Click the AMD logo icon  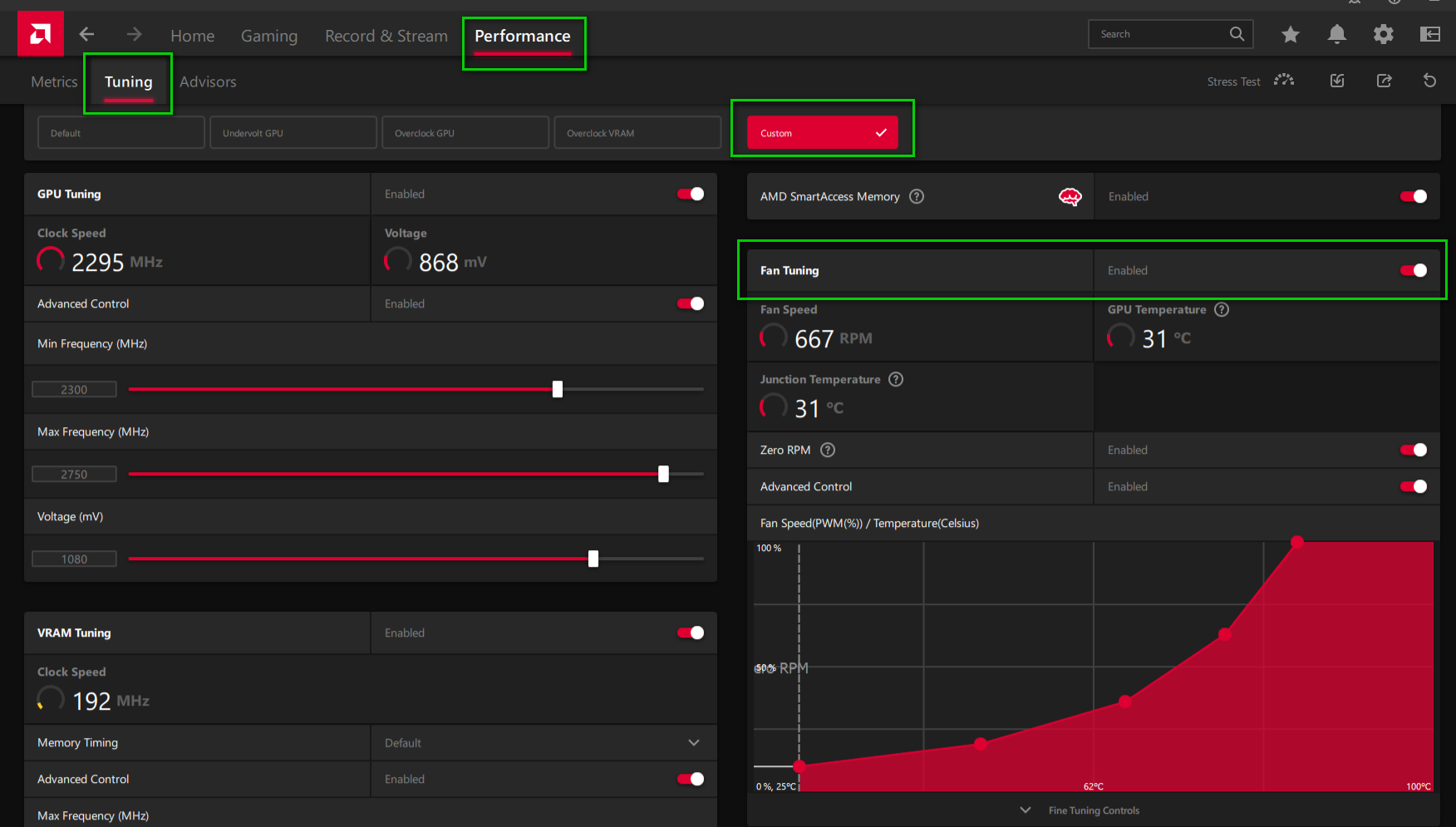(x=41, y=34)
